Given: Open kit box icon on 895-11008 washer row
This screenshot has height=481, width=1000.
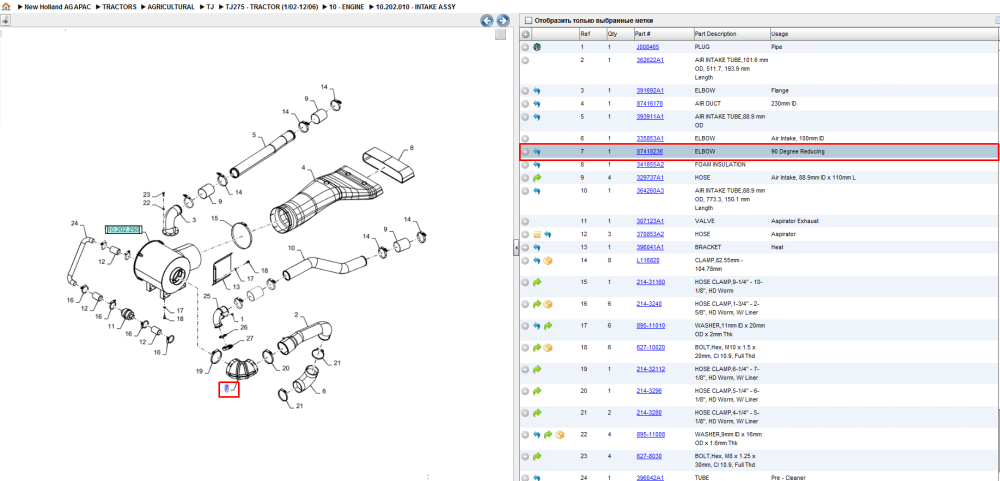Looking at the screenshot, I should 559,435.
